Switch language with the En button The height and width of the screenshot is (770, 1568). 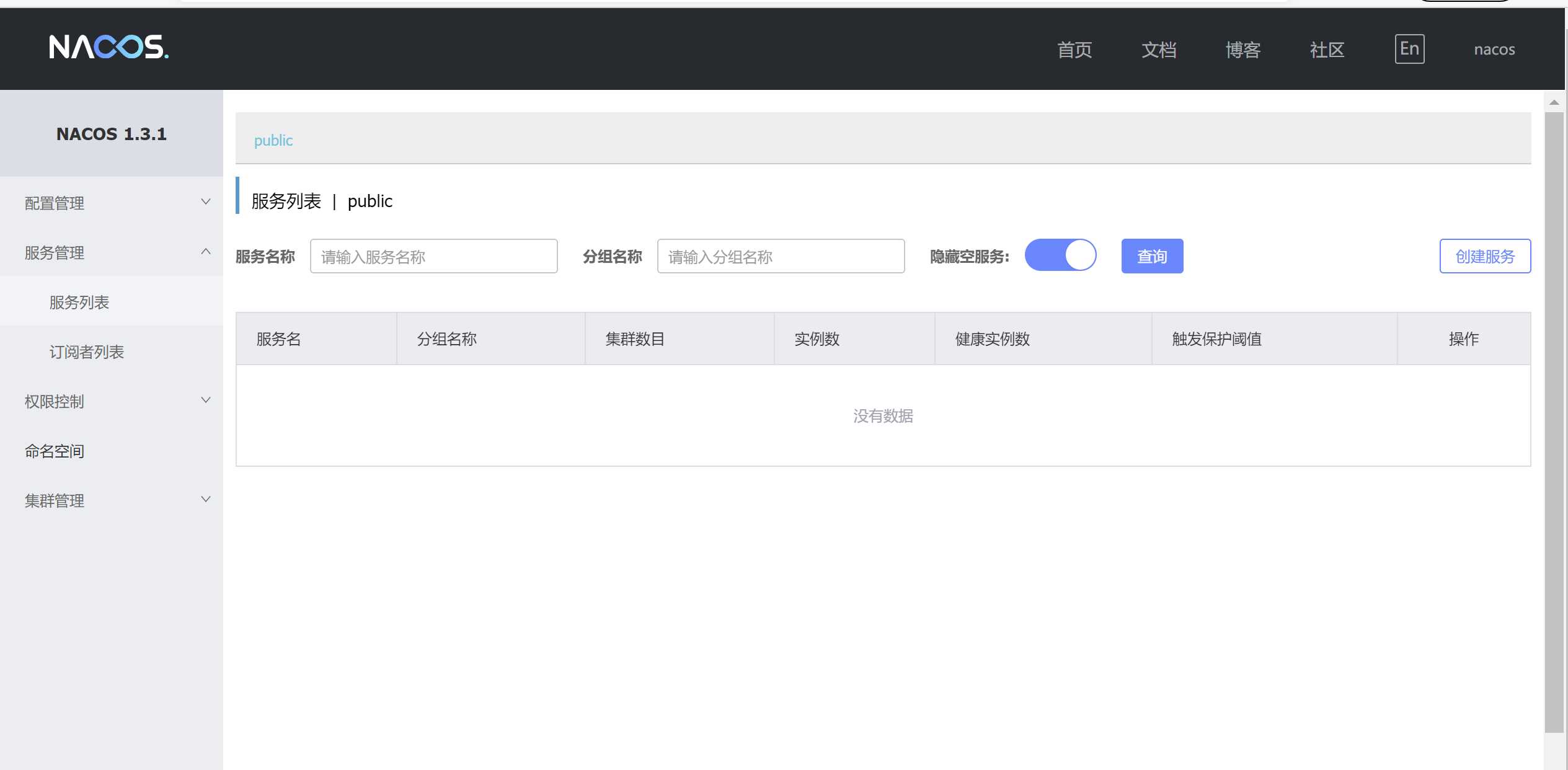point(1409,49)
